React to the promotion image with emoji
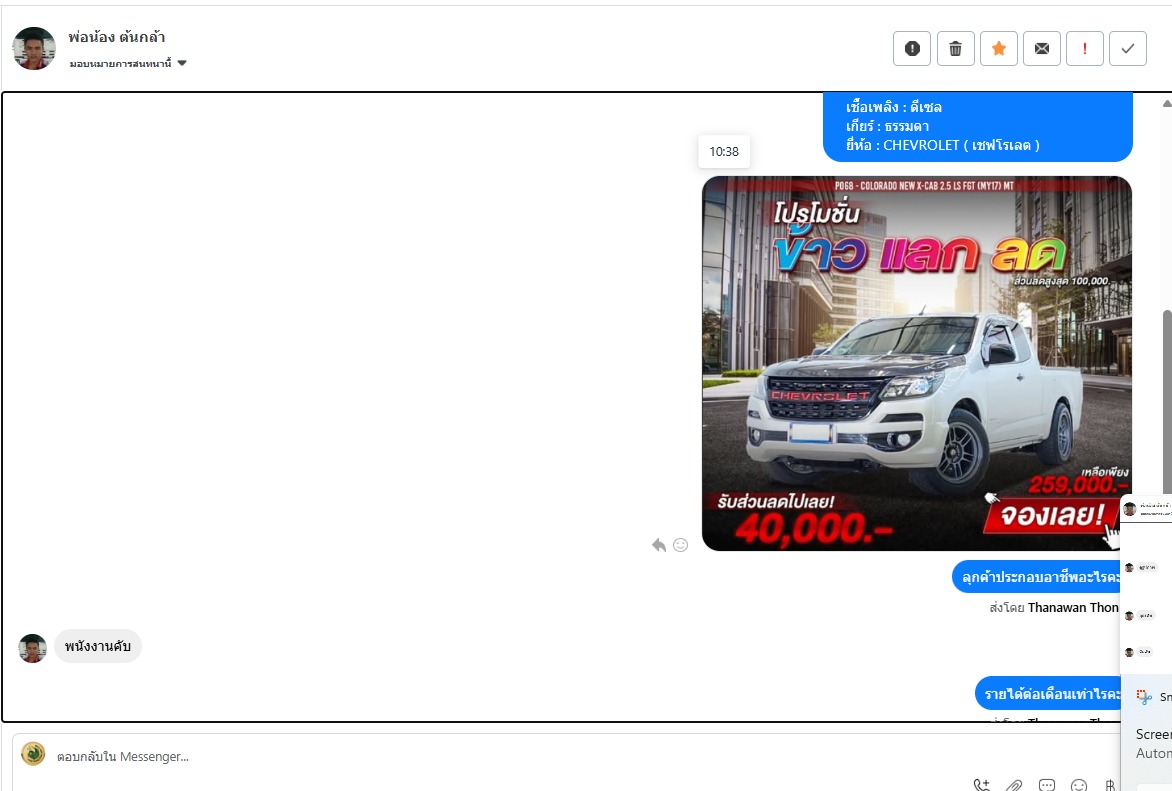 click(680, 545)
